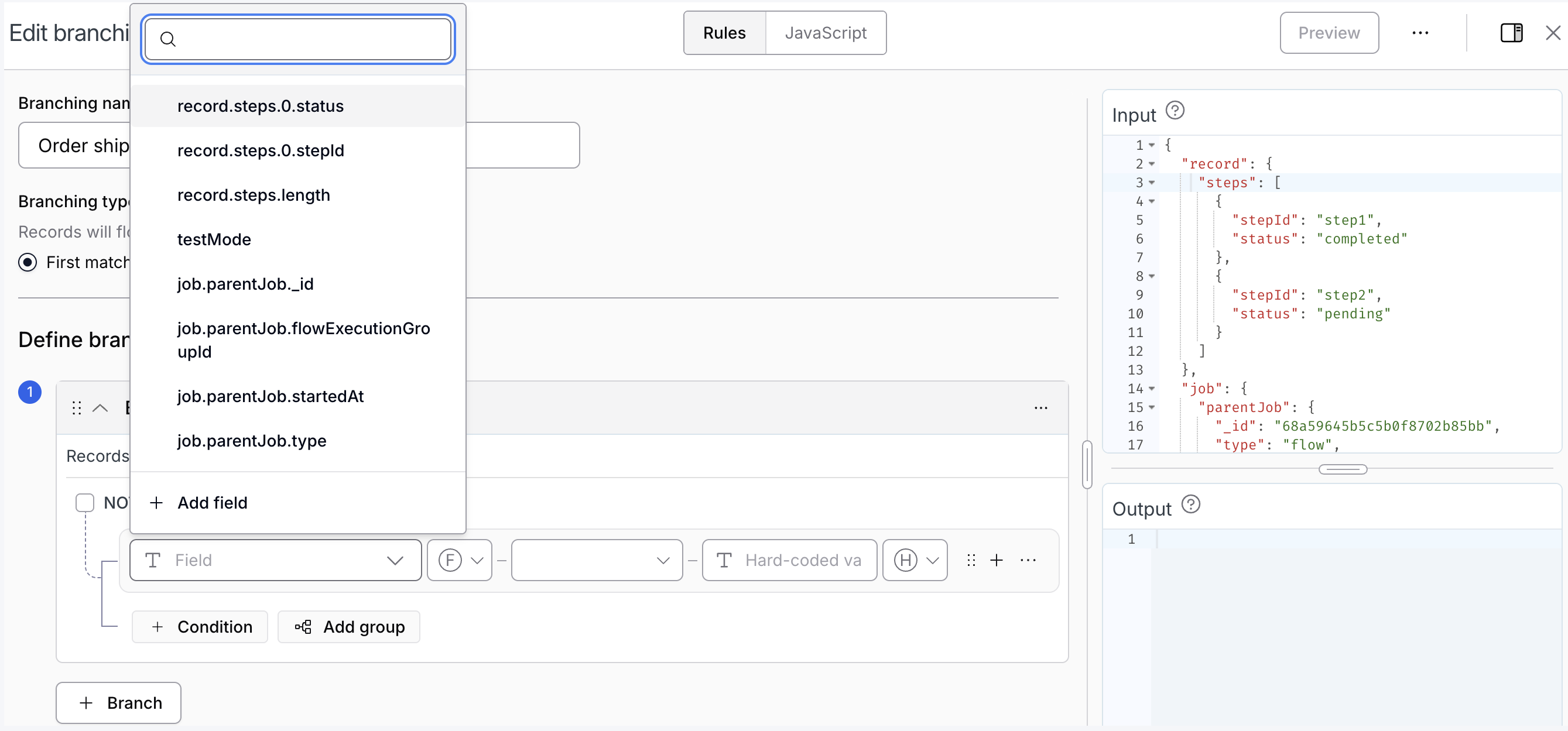Click the plus icon beside Add field
Viewport: 1568px width, 731px height.
(x=156, y=503)
